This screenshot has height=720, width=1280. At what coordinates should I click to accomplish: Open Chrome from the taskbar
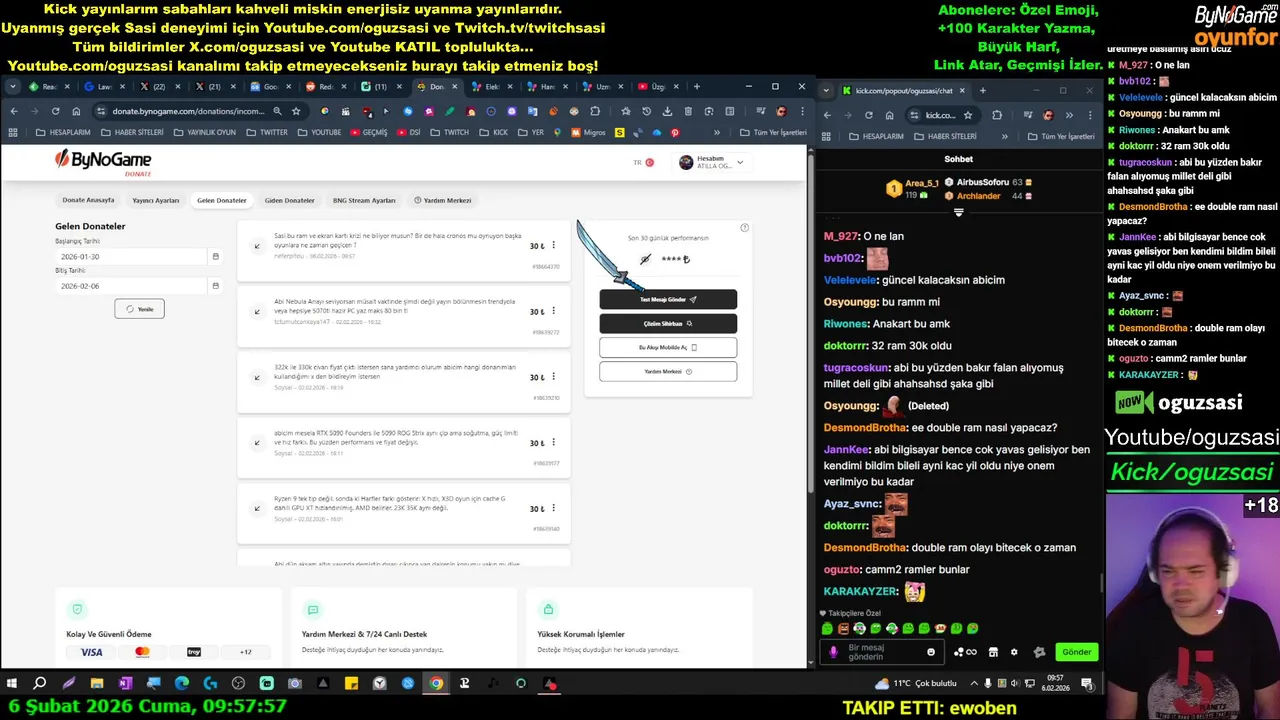coord(436,684)
